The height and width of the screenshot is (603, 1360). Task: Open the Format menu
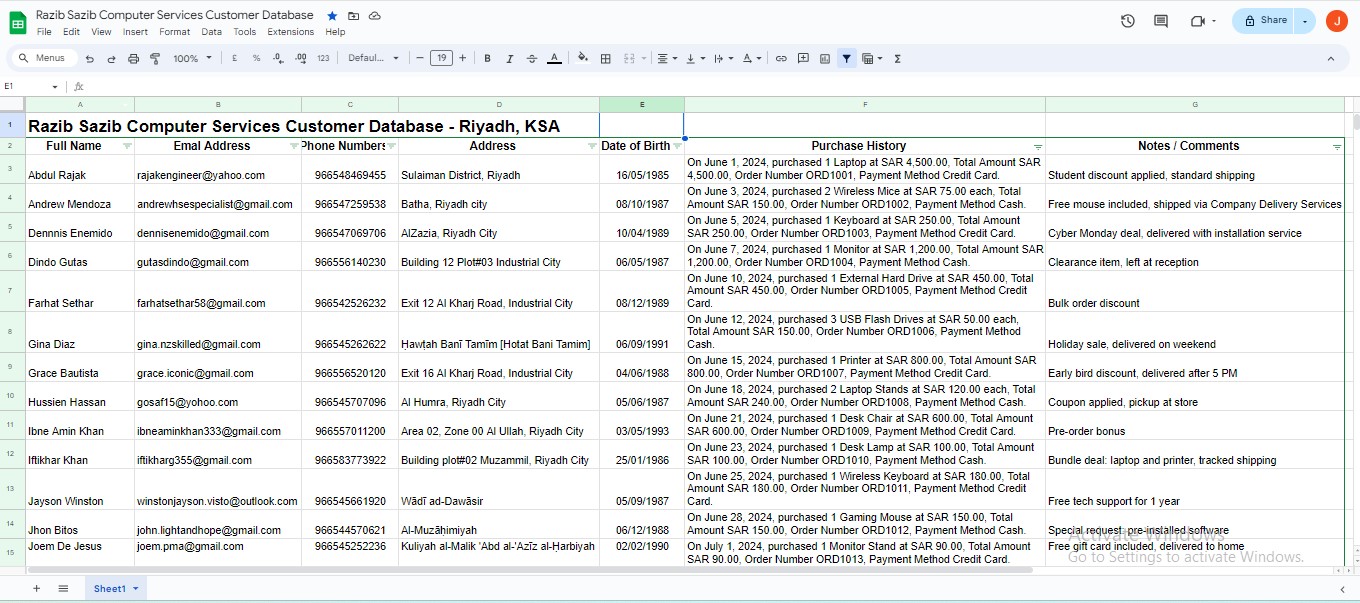[x=174, y=32]
